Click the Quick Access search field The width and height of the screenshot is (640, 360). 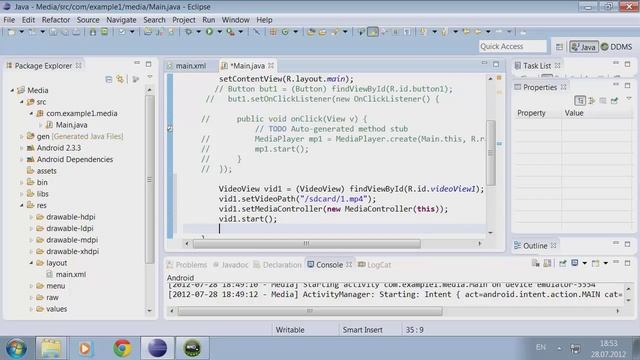[512, 47]
